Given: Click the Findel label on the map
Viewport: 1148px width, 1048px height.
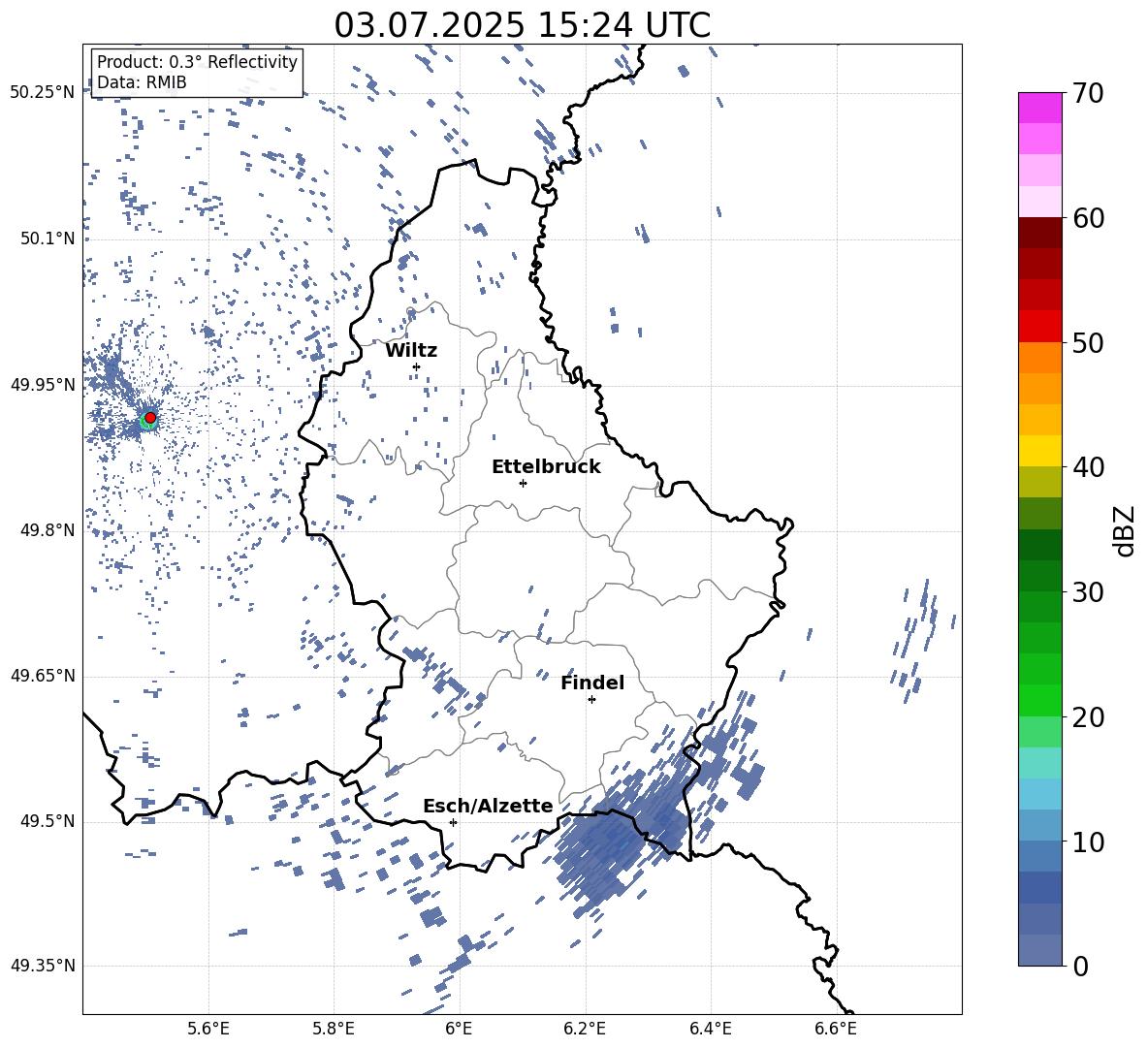Looking at the screenshot, I should 592,683.
